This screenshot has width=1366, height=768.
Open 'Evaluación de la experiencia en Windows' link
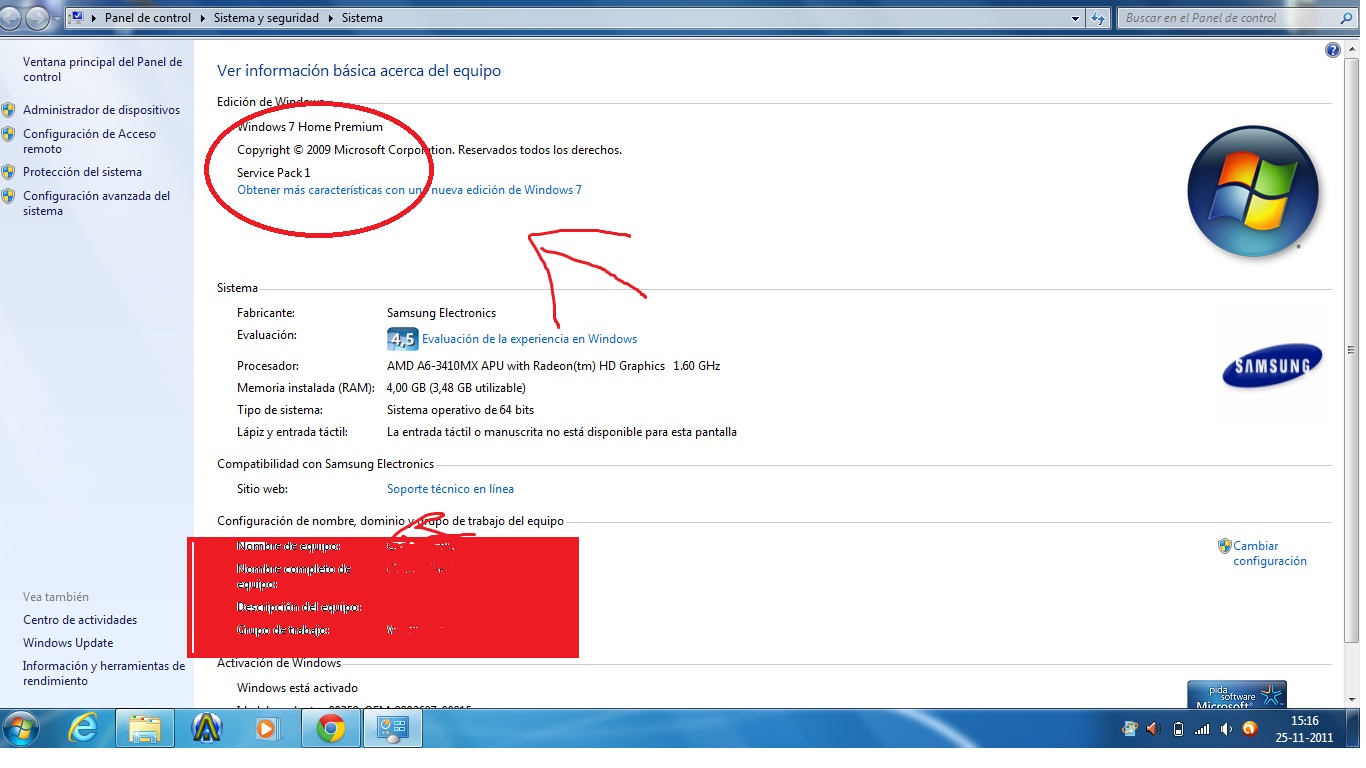tap(529, 339)
